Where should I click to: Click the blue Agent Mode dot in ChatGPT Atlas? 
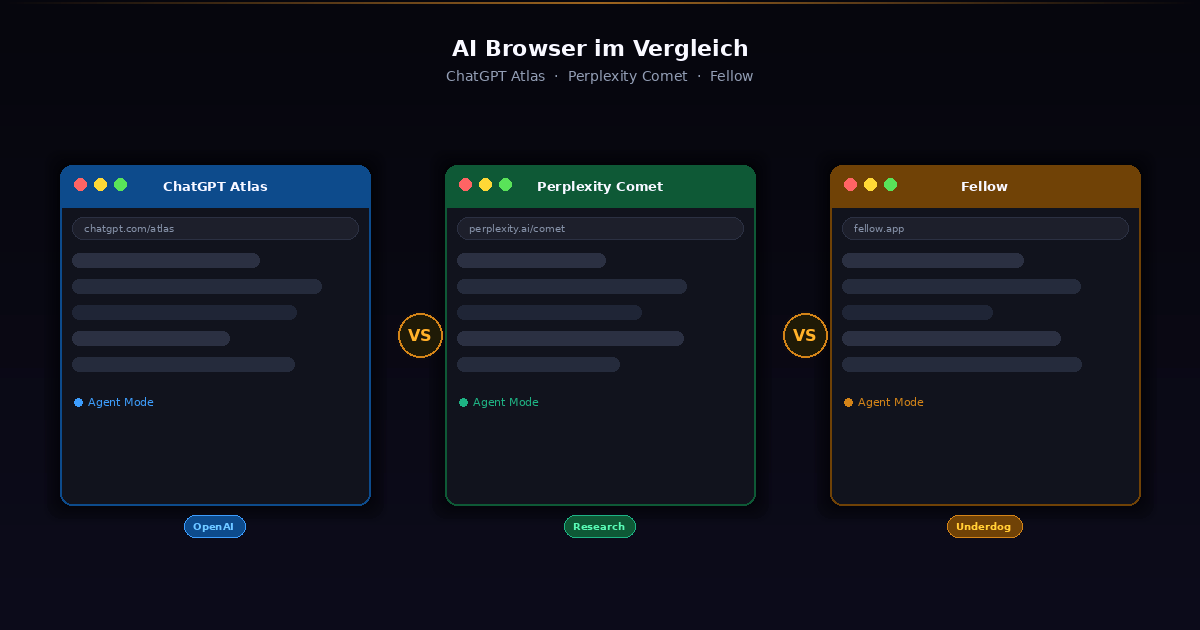[78, 402]
